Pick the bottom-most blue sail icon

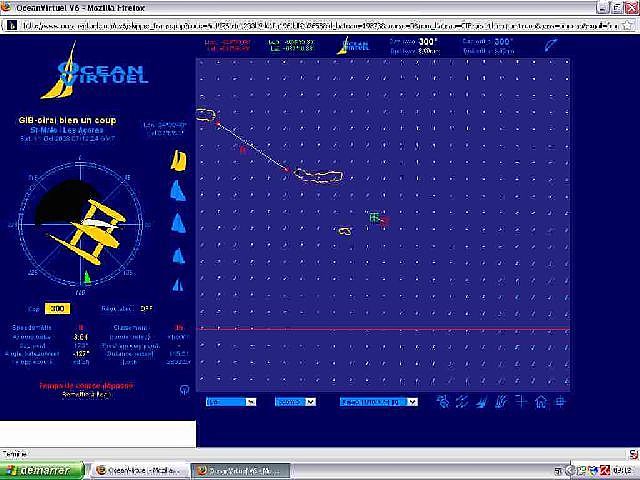click(x=180, y=288)
